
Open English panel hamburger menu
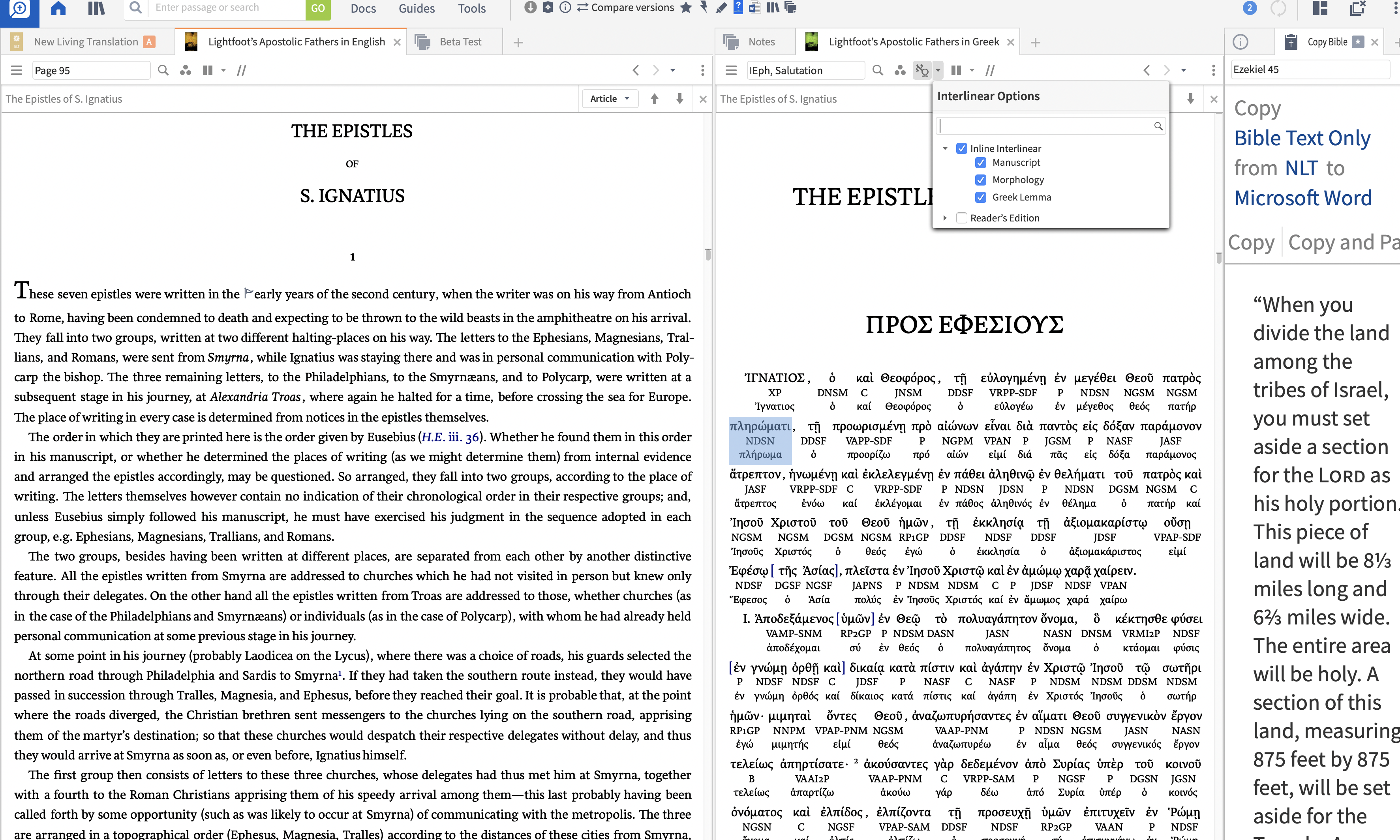(x=17, y=70)
